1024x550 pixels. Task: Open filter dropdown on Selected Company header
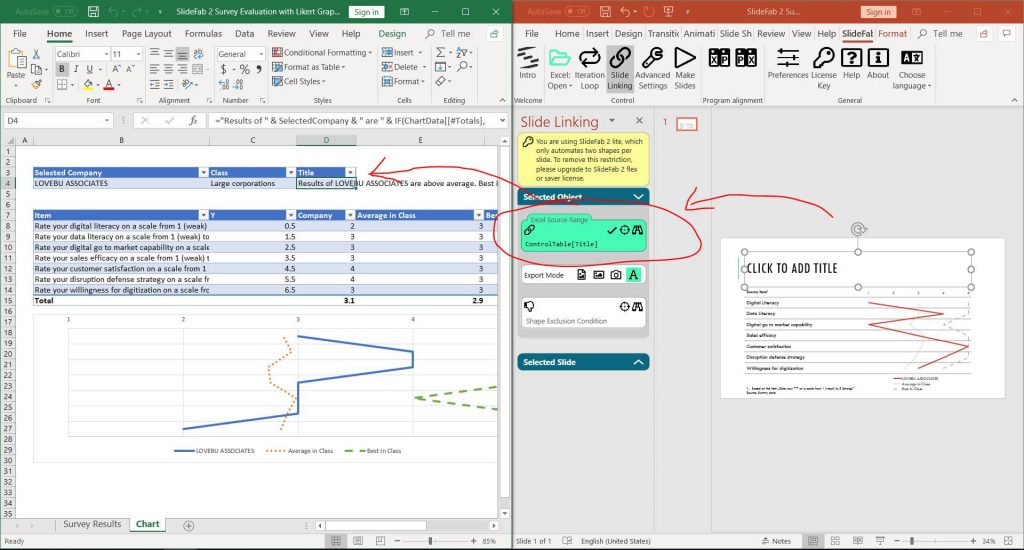point(203,172)
